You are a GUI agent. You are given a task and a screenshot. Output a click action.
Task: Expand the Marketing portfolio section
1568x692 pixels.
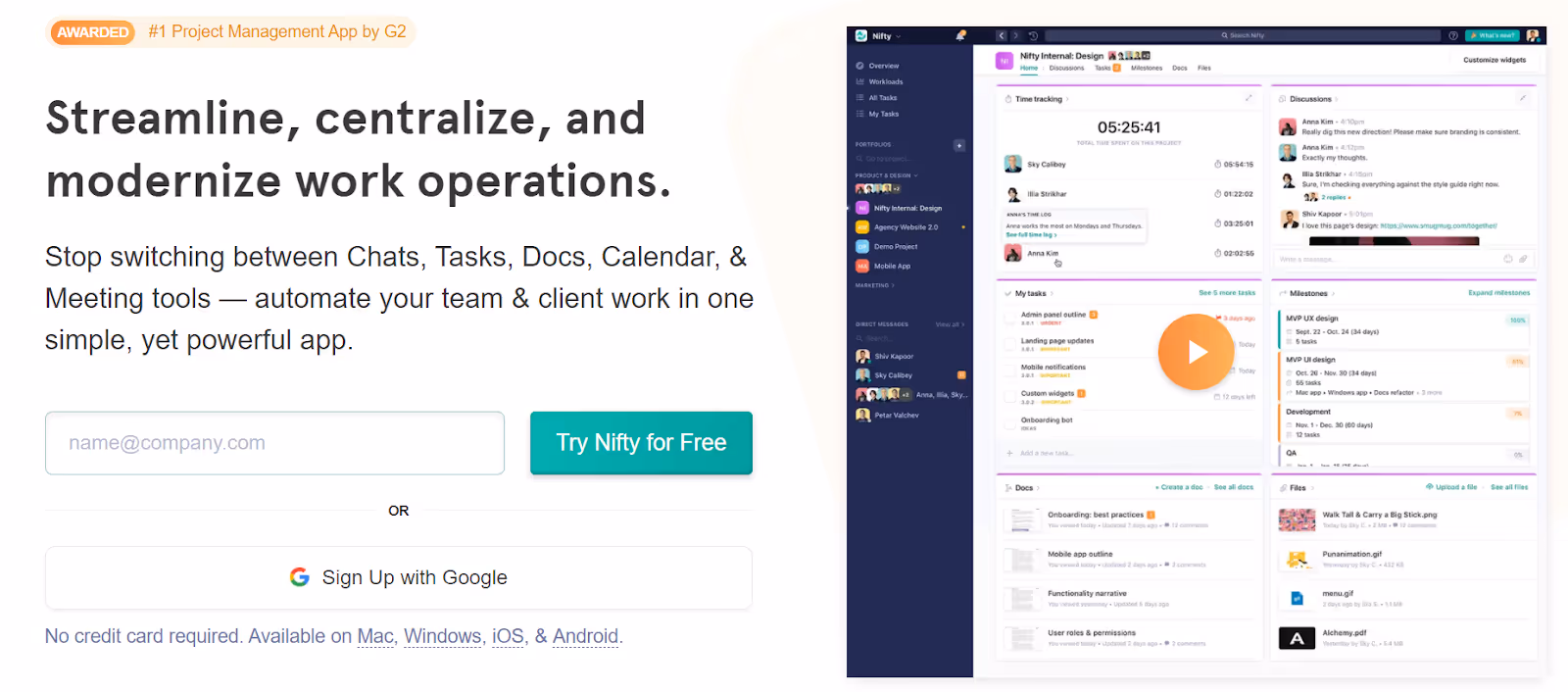click(x=893, y=285)
